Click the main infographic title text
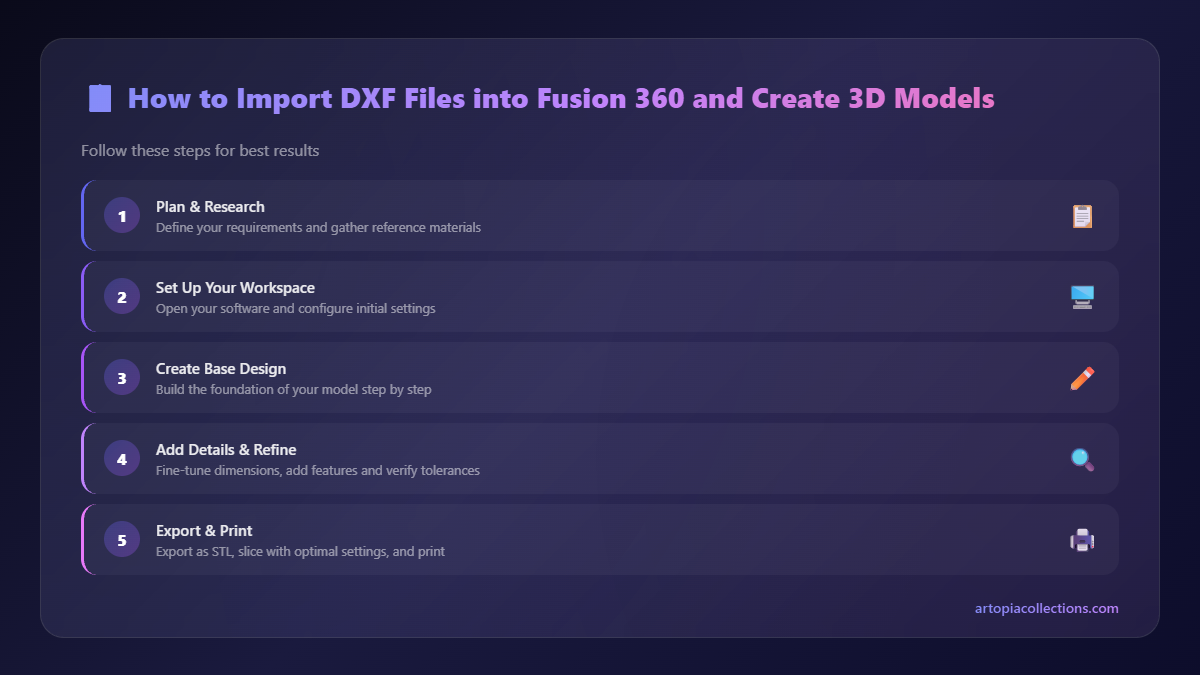 coord(560,97)
